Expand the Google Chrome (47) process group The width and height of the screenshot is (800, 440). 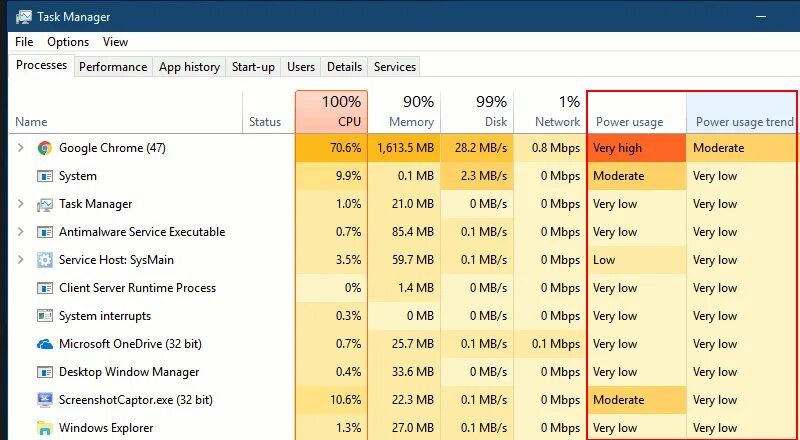[x=20, y=148]
